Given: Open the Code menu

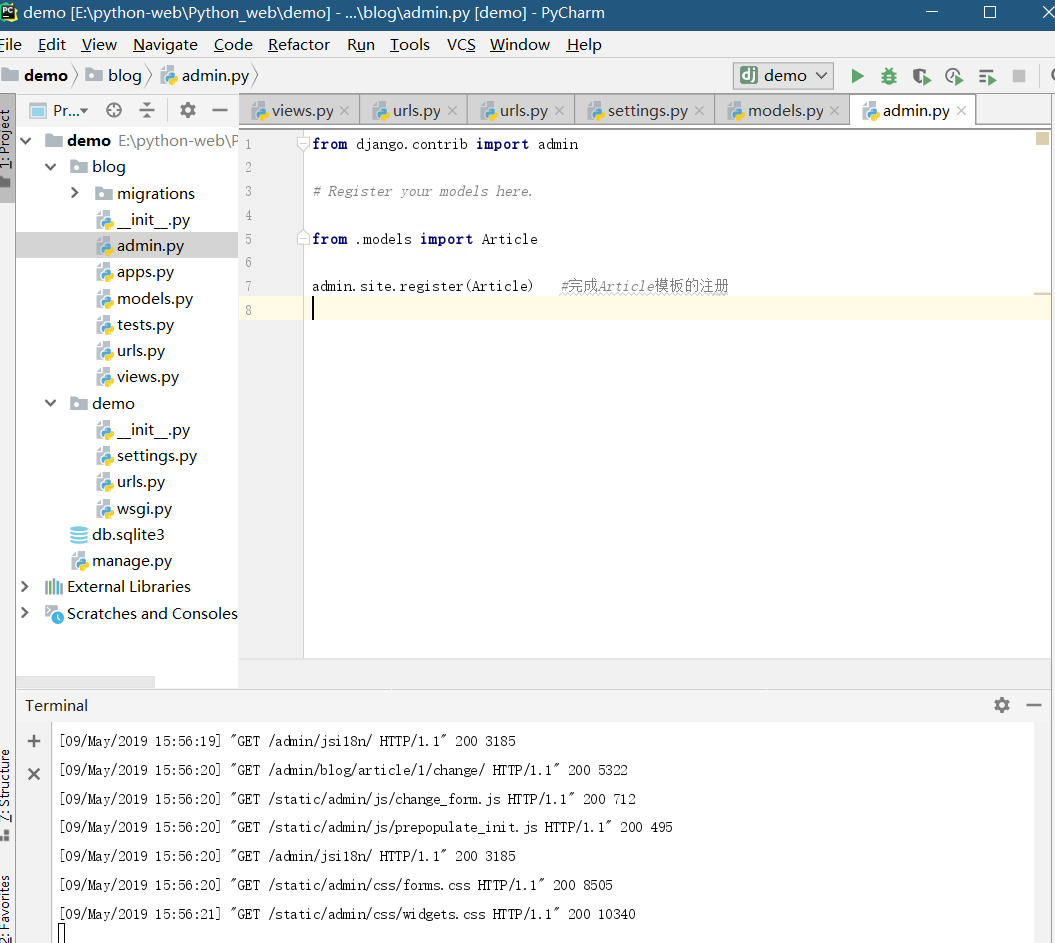Looking at the screenshot, I should click(233, 44).
